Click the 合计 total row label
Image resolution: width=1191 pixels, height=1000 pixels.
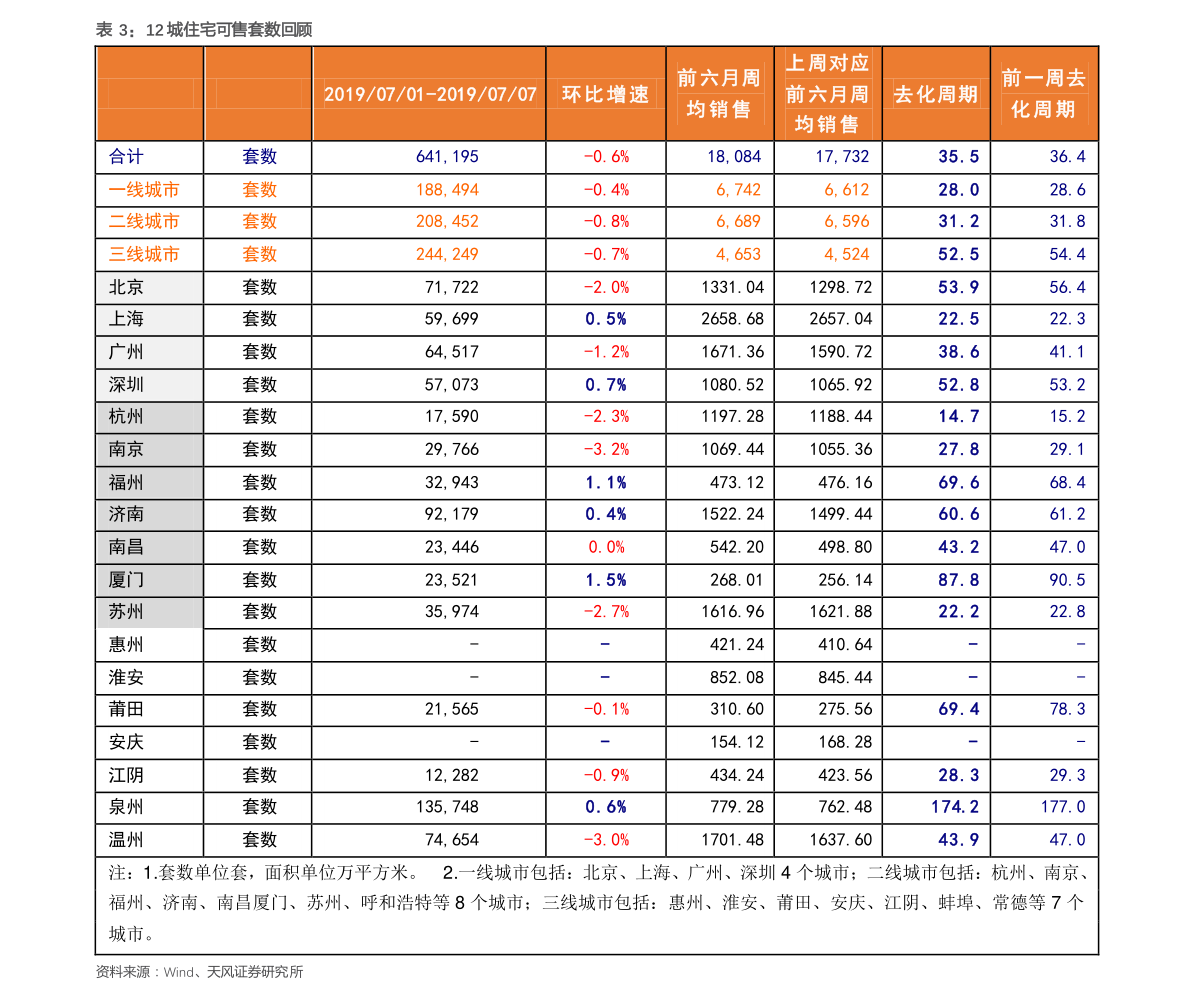coord(127,157)
